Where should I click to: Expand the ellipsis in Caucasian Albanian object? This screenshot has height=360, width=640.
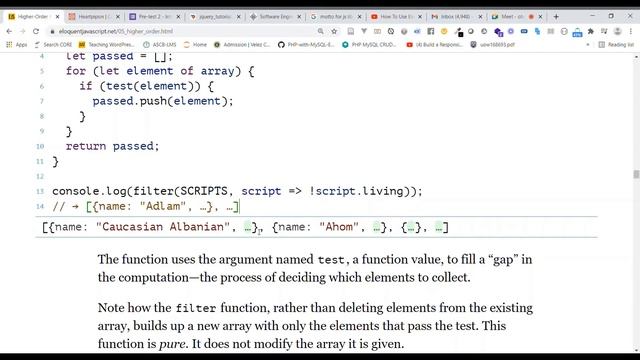click(248, 227)
